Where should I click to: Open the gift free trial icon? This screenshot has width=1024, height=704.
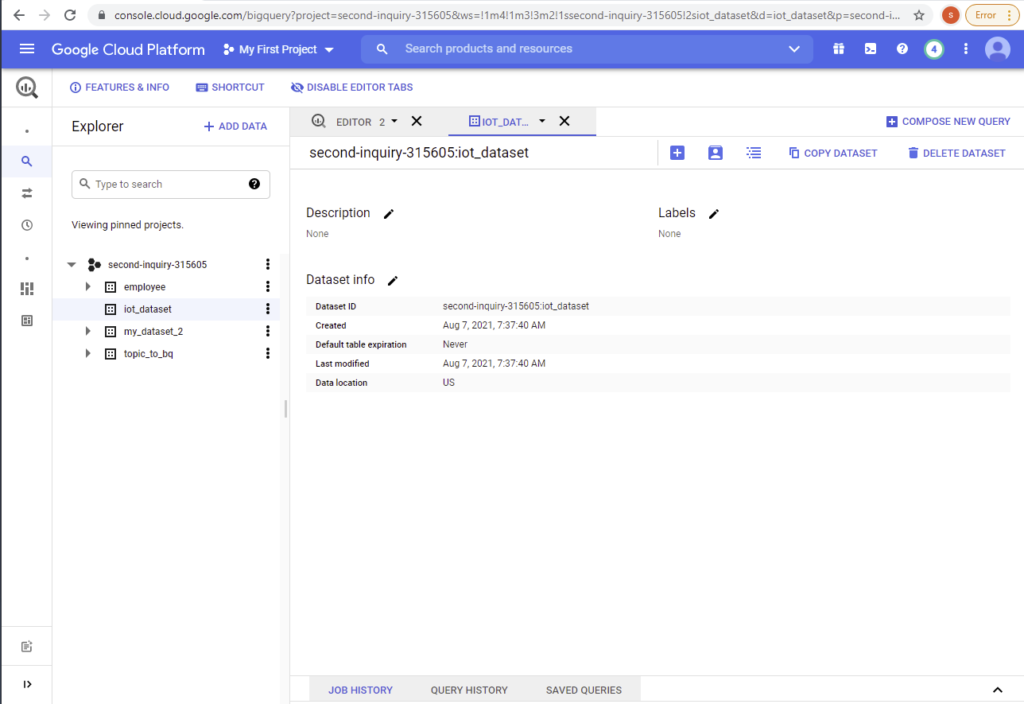coord(839,49)
